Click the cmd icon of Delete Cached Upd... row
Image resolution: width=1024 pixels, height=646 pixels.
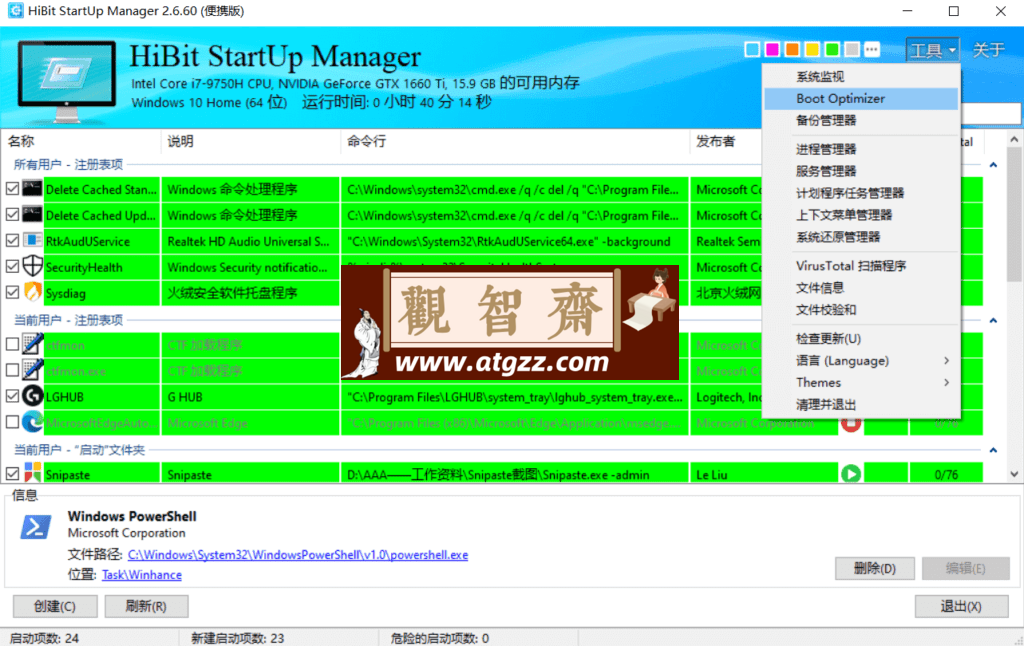click(32, 215)
